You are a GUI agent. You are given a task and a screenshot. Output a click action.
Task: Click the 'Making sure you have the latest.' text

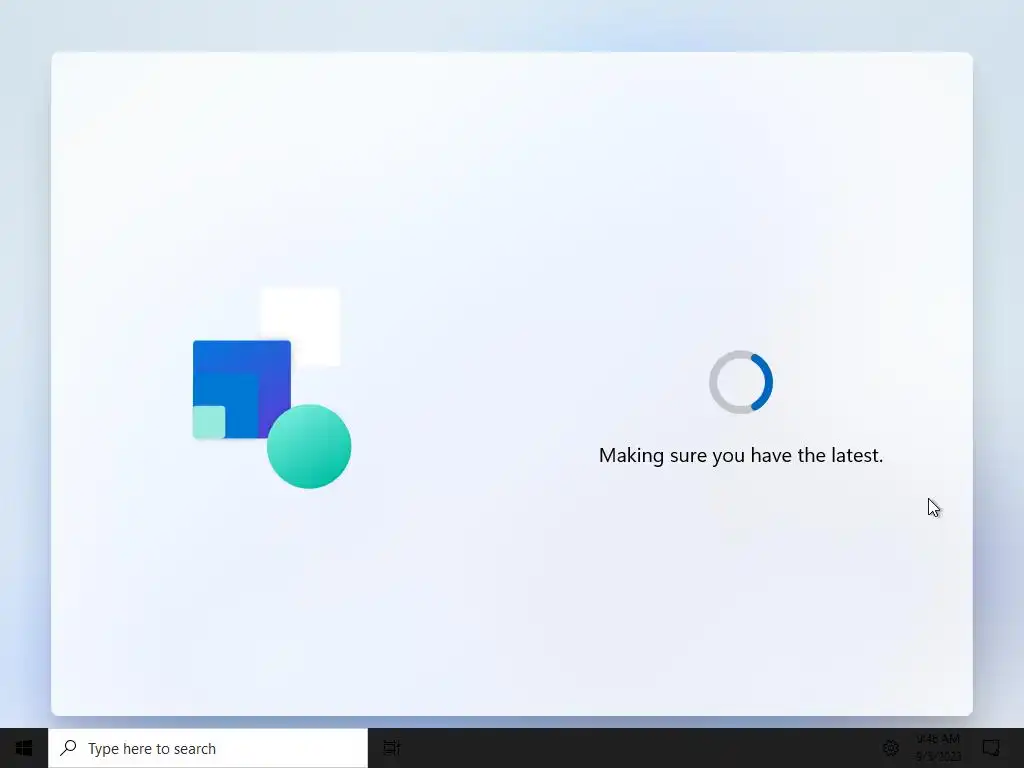(741, 455)
